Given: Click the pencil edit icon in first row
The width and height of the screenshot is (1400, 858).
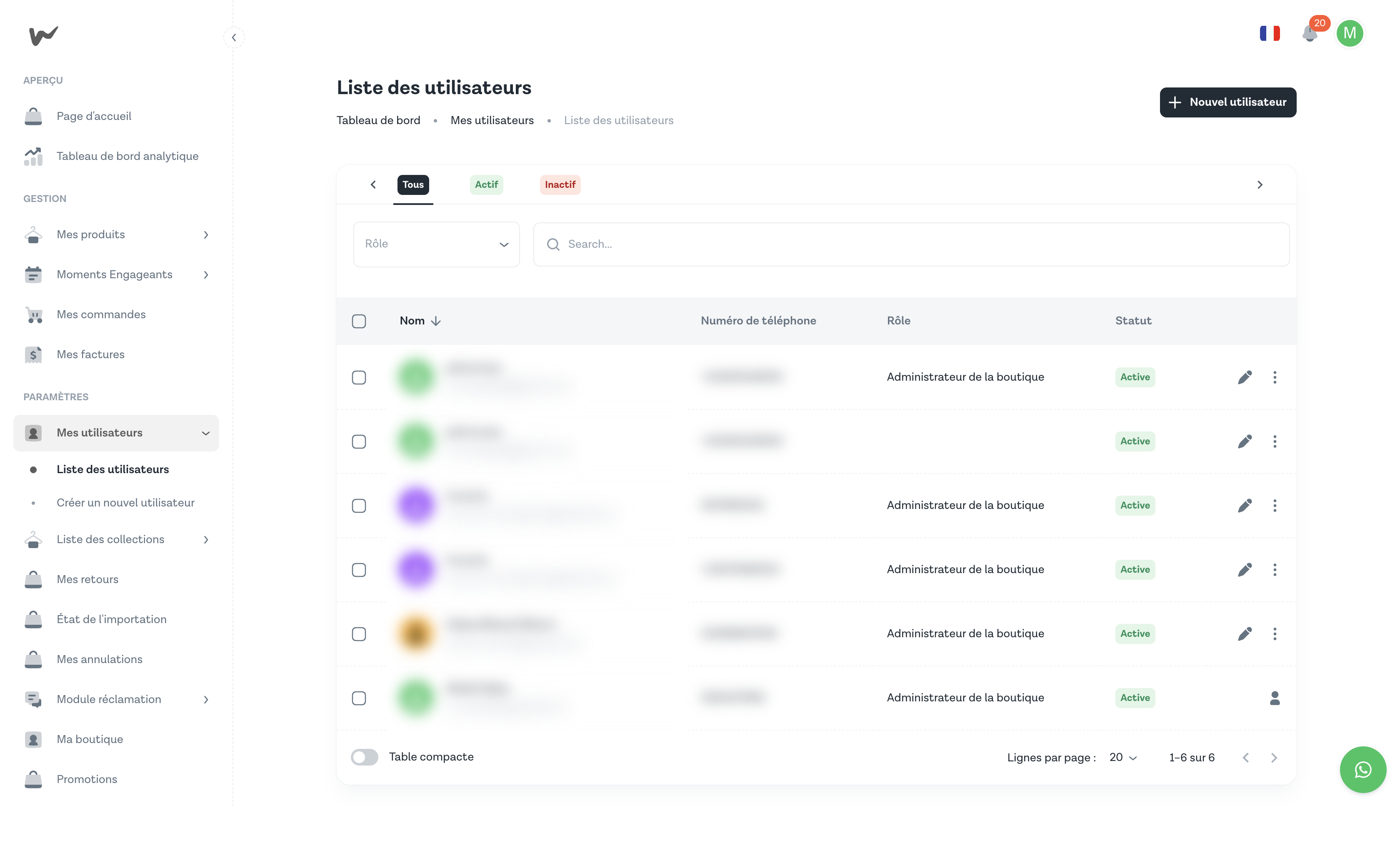Looking at the screenshot, I should click(1244, 377).
